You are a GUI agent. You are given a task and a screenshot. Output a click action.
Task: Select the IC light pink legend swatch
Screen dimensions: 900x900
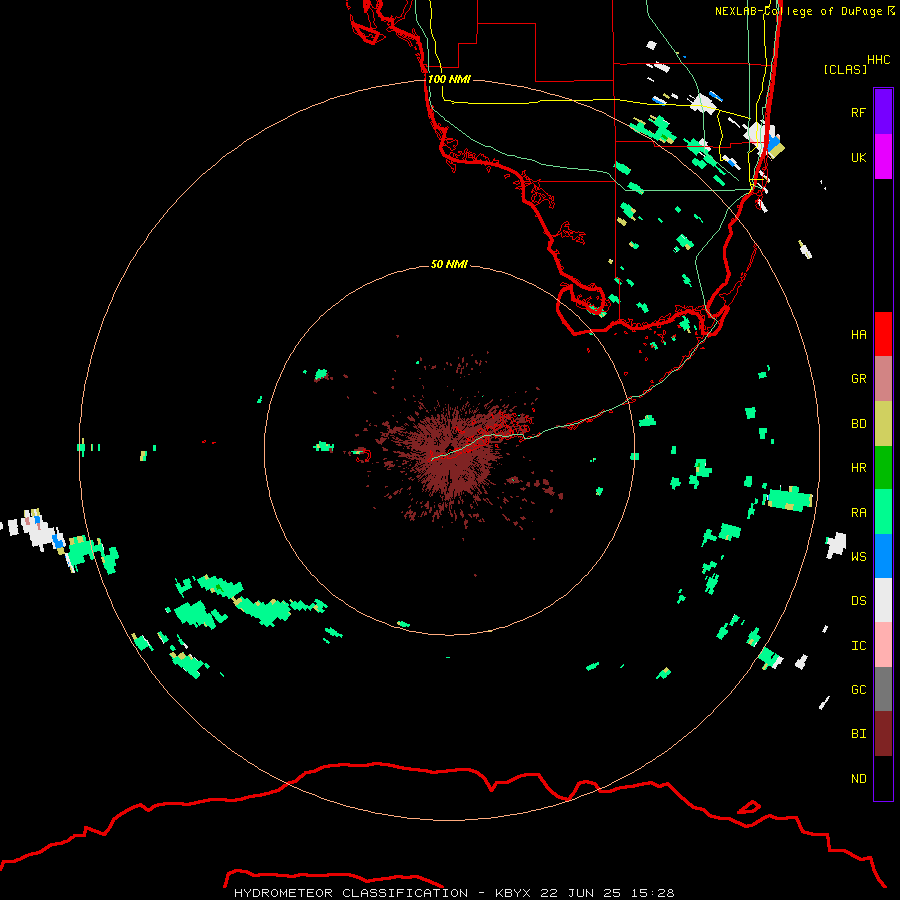pos(883,645)
